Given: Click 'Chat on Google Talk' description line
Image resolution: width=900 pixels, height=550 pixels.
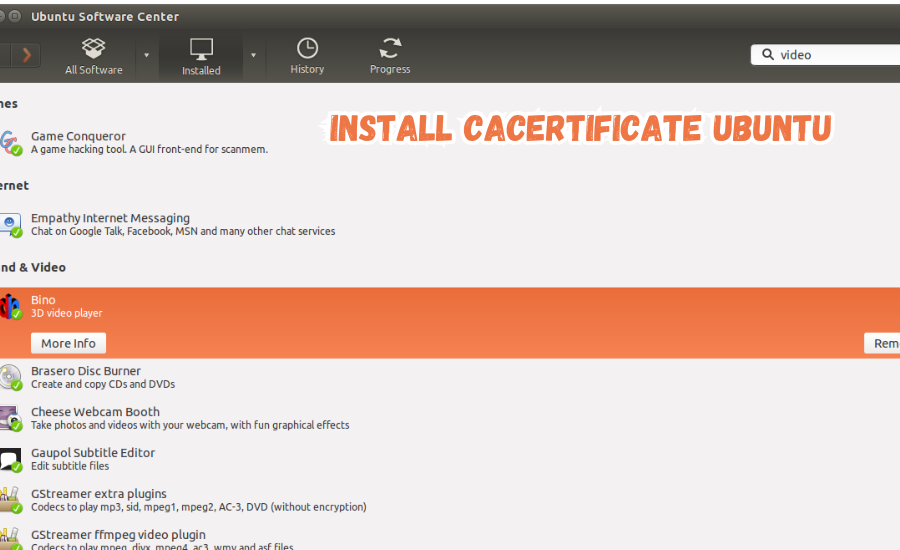Looking at the screenshot, I should pos(183,231).
